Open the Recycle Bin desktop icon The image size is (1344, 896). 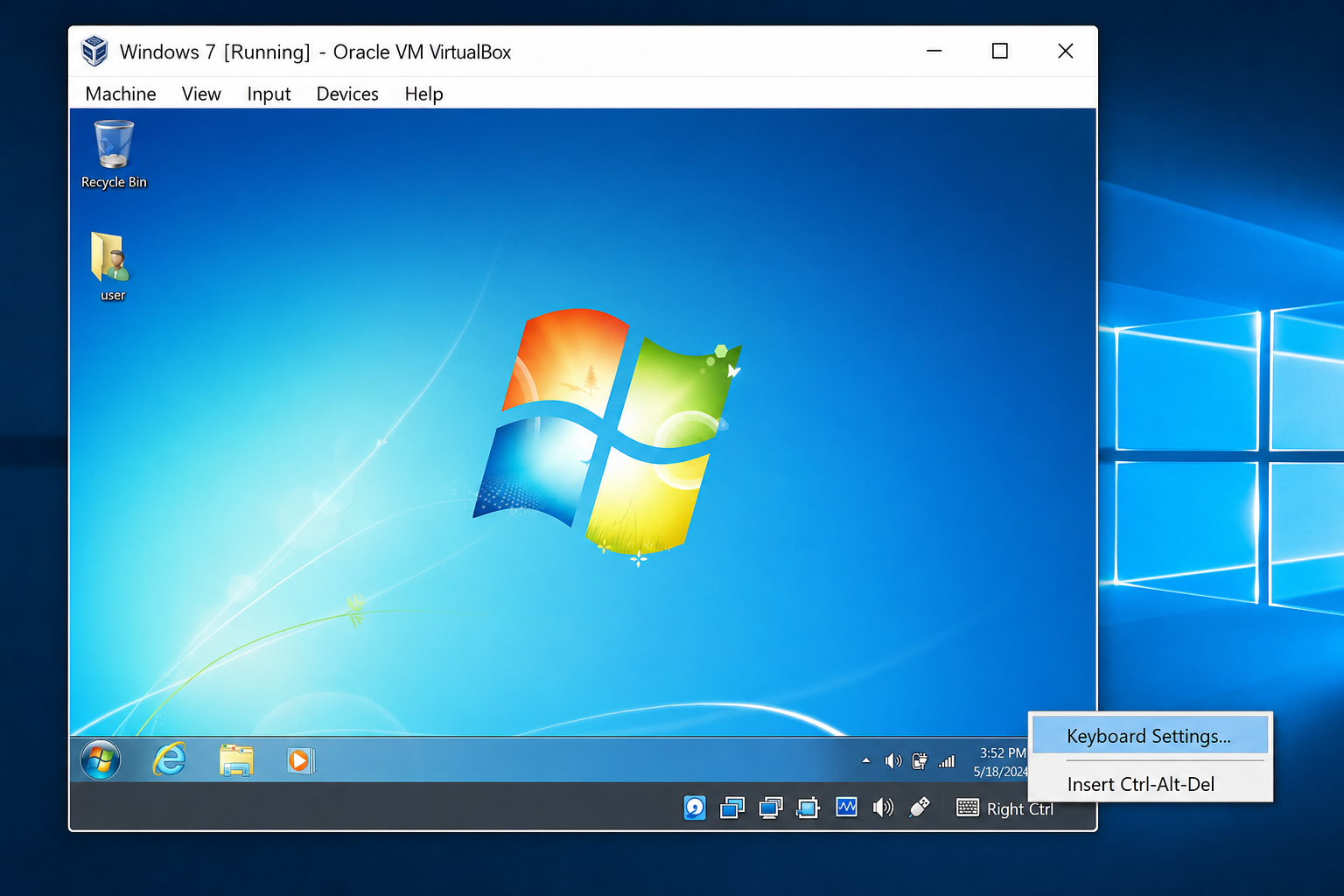tap(114, 155)
